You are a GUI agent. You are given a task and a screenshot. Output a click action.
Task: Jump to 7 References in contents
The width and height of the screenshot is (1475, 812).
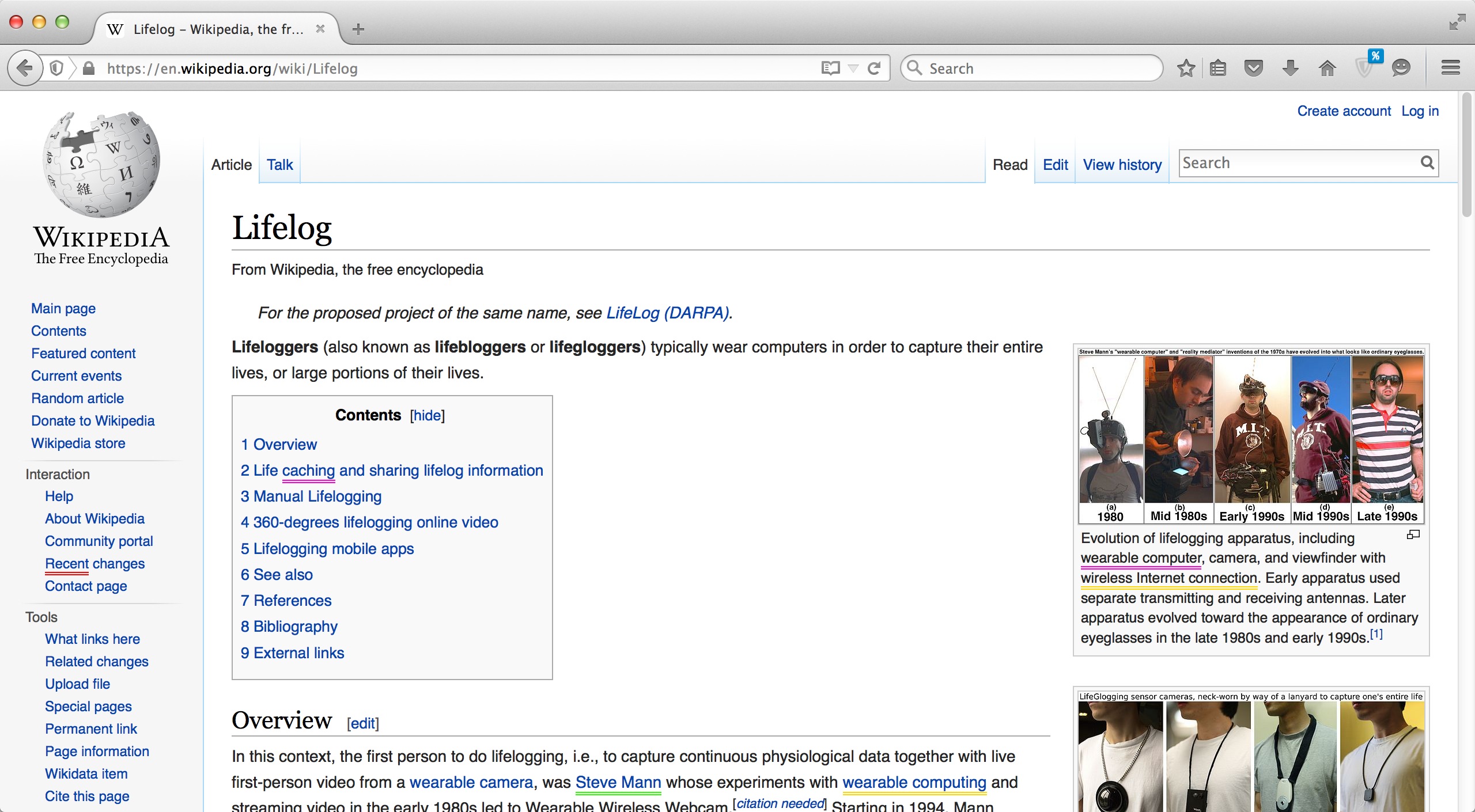286,601
